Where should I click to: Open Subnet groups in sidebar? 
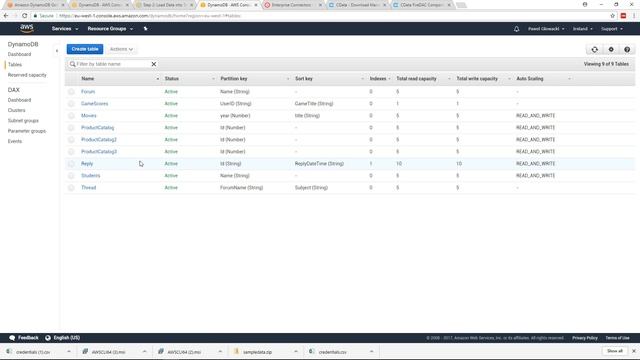23,121
